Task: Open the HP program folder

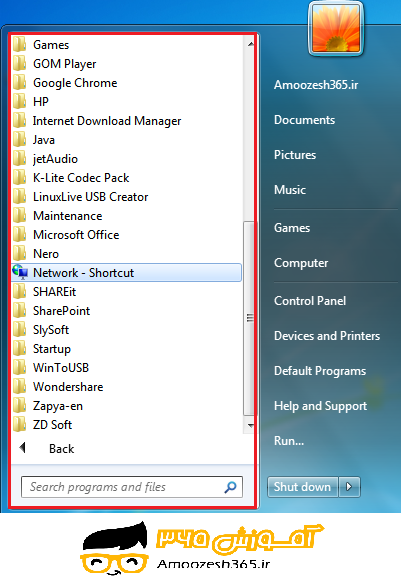Action: click(x=126, y=102)
